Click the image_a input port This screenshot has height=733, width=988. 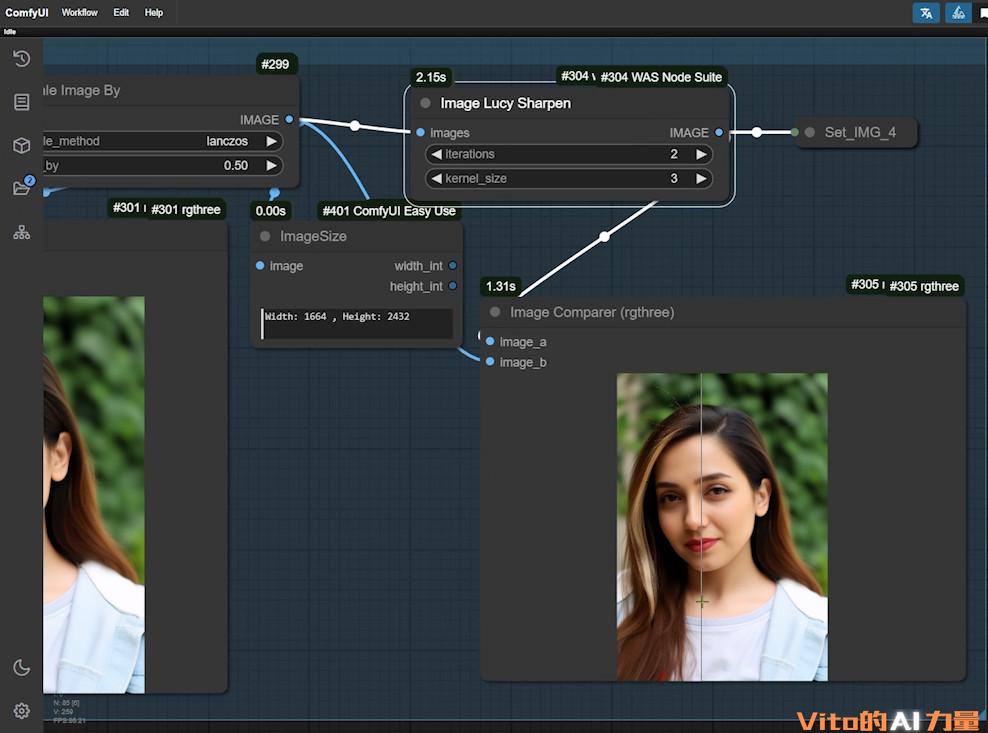[490, 342]
